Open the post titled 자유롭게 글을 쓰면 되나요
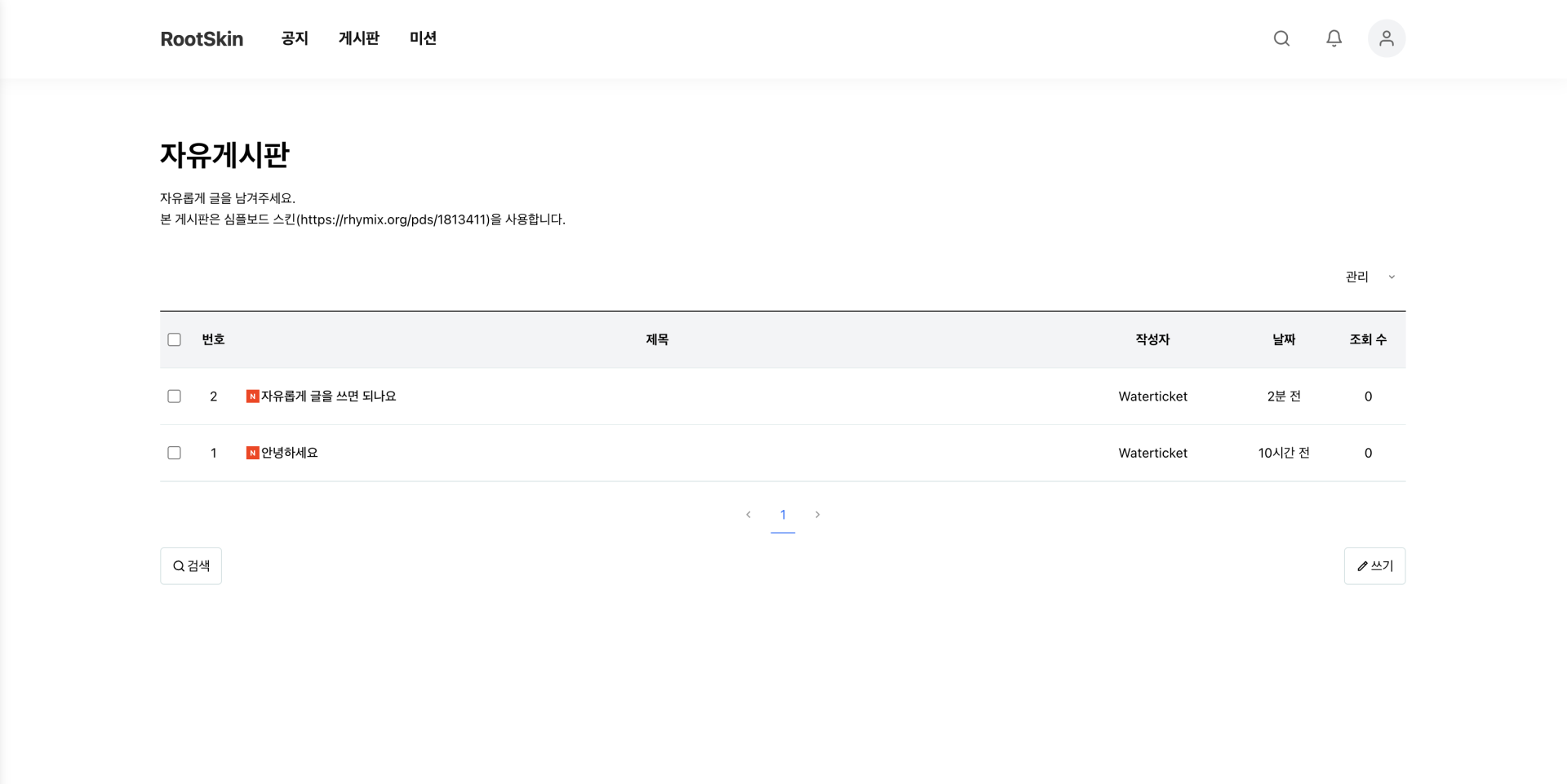This screenshot has width=1567, height=784. (328, 396)
